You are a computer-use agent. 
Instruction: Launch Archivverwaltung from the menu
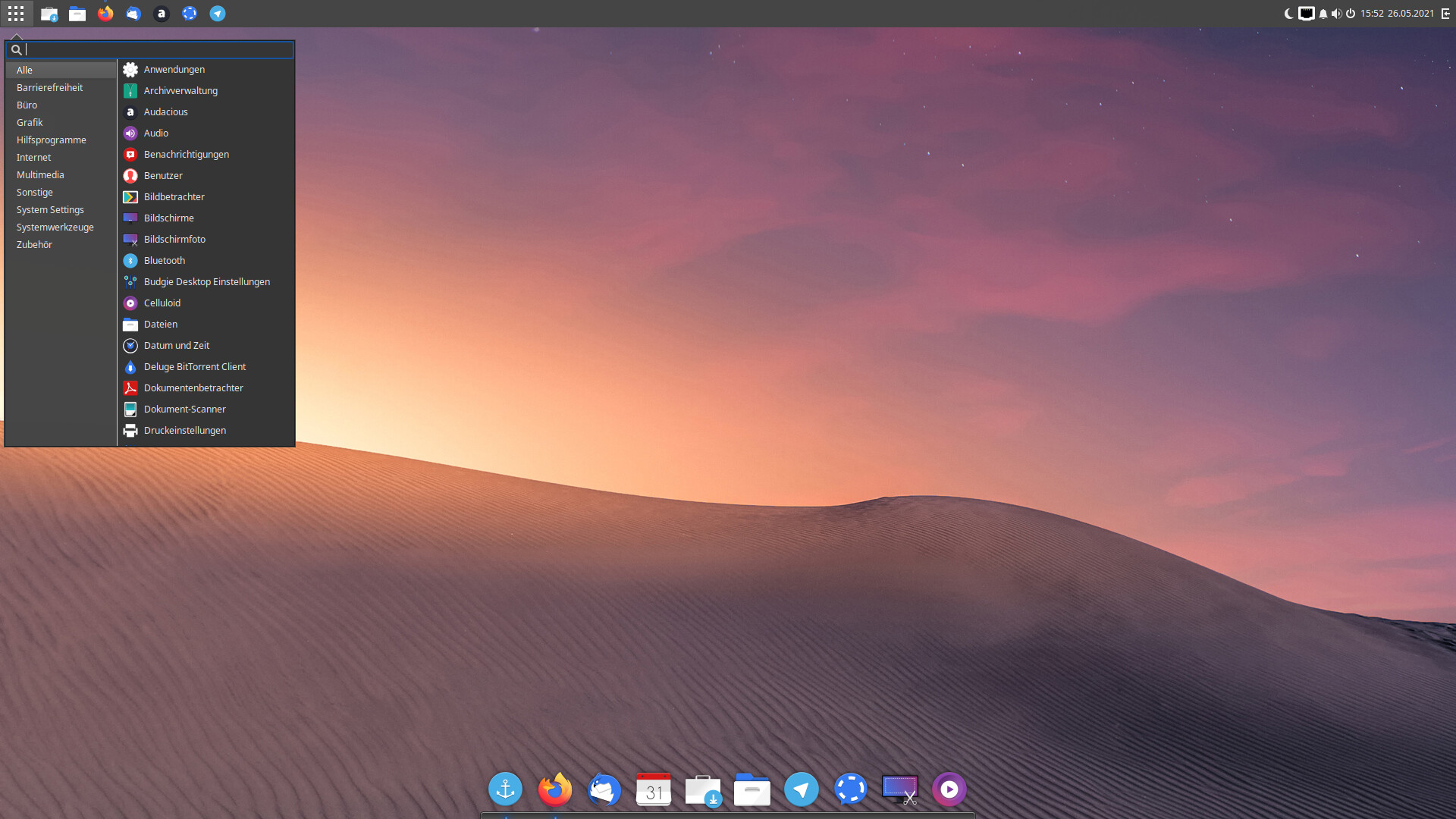coord(206,90)
